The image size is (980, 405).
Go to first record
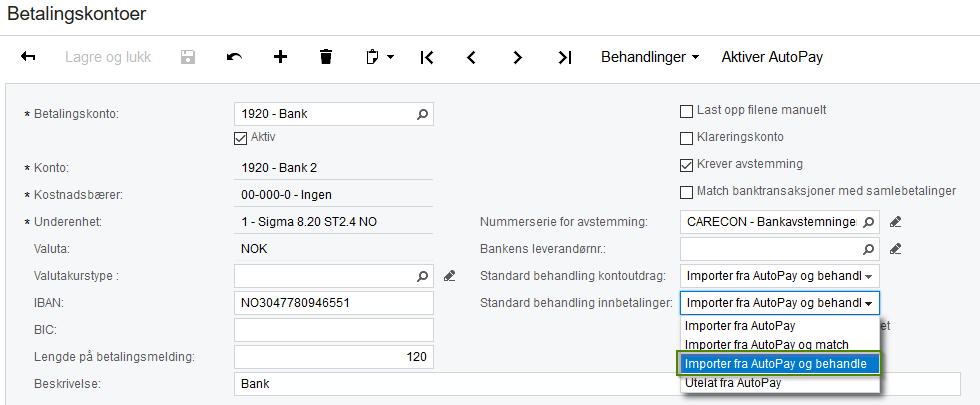click(x=427, y=58)
